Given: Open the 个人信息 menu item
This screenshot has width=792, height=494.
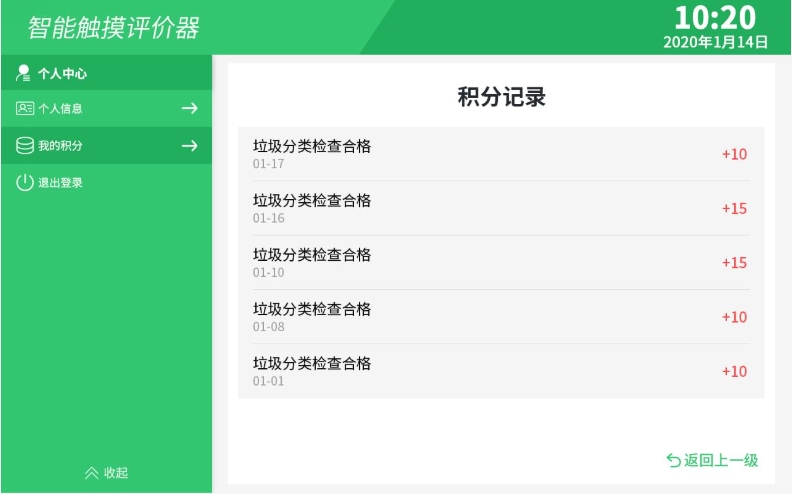Looking at the screenshot, I should tap(60, 109).
